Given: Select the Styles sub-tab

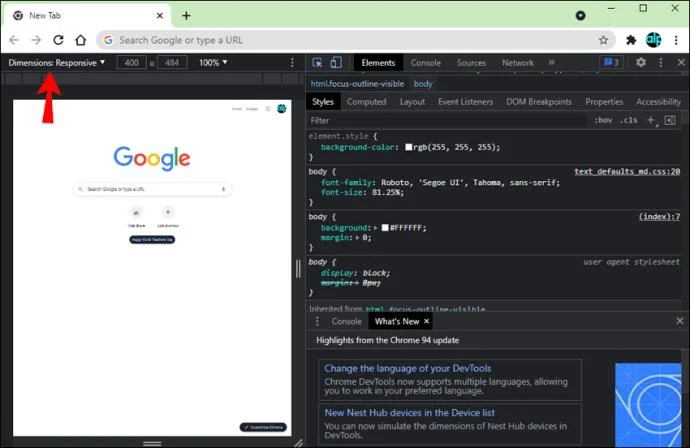Looking at the screenshot, I should (x=323, y=102).
